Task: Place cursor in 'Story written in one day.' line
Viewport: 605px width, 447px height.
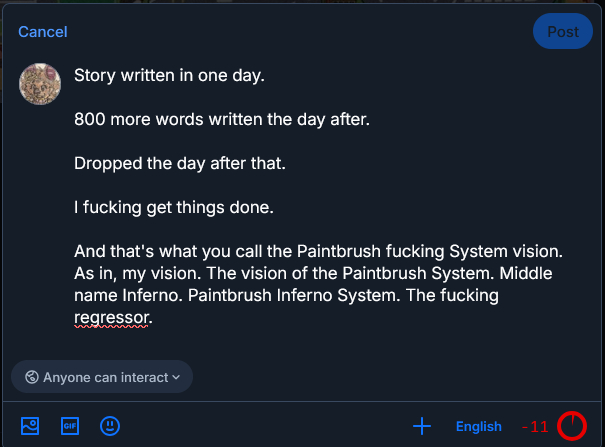Action: pos(169,76)
